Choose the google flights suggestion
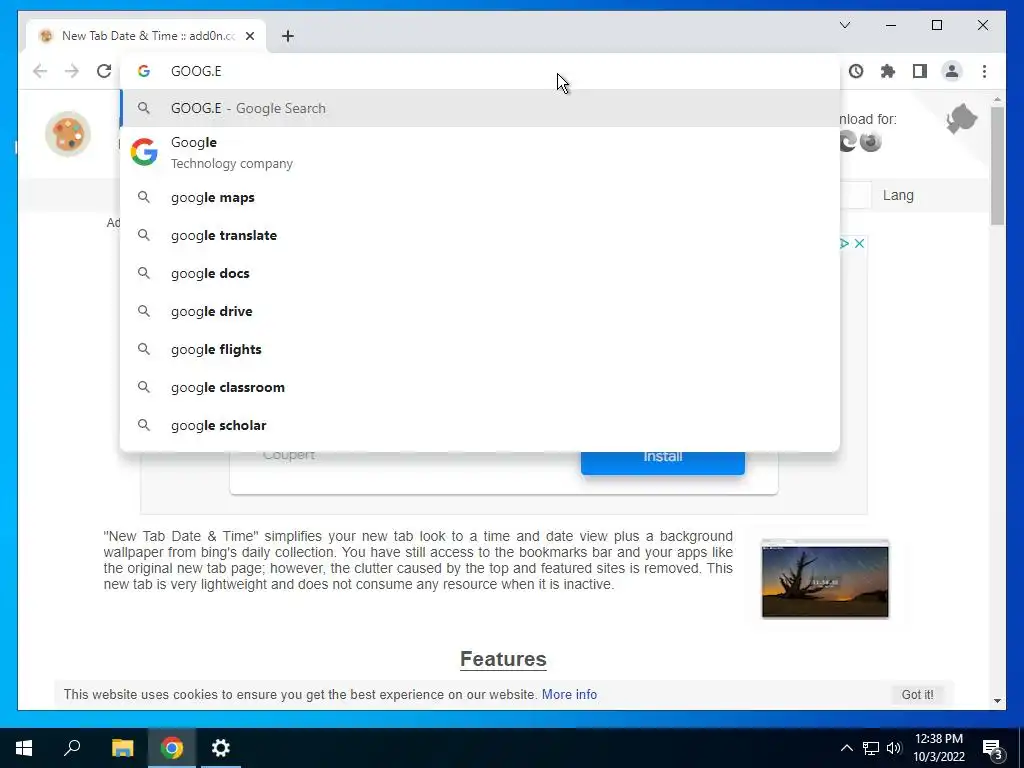Screen dimensions: 1024x768 tap(480, 349)
